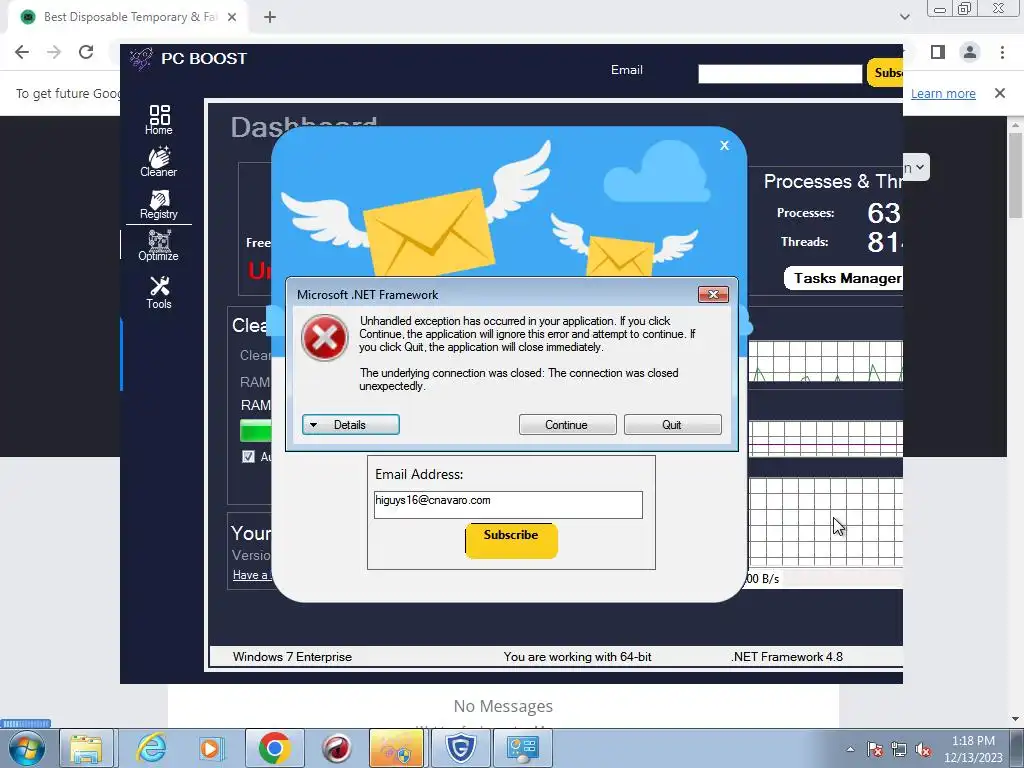Viewport: 1024px width, 768px height.
Task: Switch to PC Boost taskbar button
Action: [x=396, y=748]
